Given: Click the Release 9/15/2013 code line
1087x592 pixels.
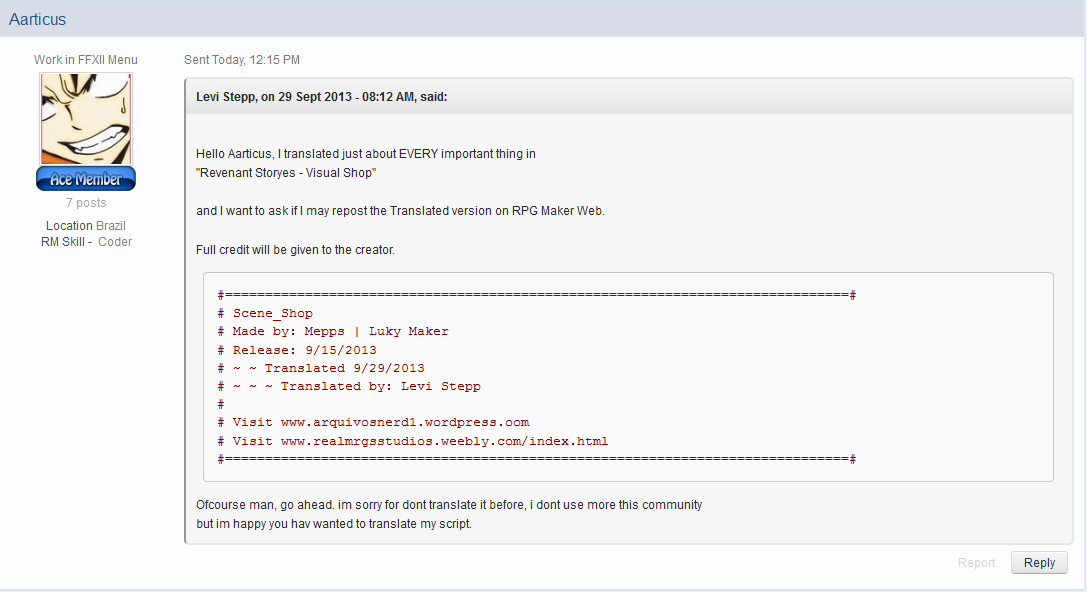Looking at the screenshot, I should pyautogui.click(x=297, y=350).
